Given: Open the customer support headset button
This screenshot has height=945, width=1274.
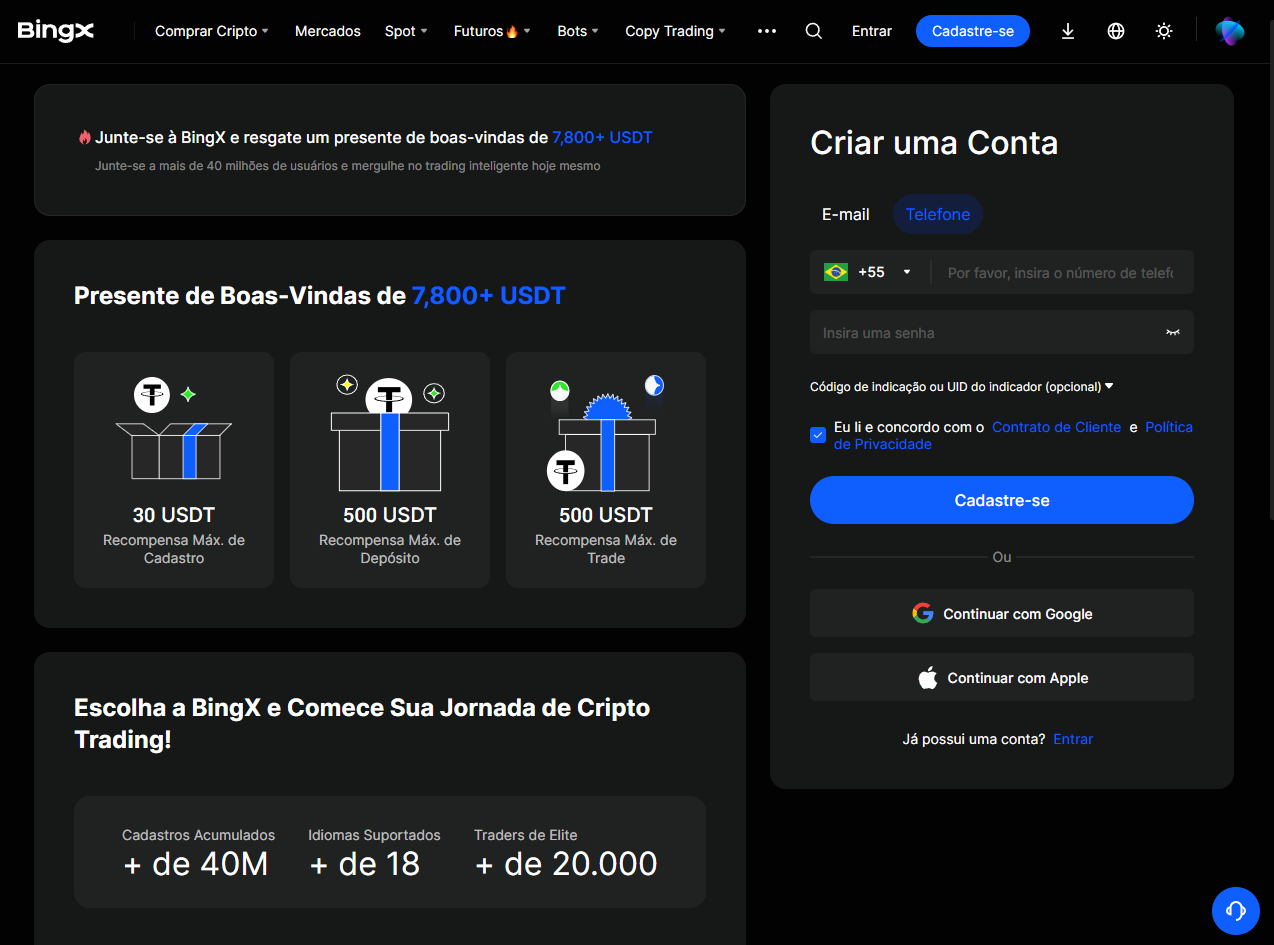Looking at the screenshot, I should point(1235,910).
